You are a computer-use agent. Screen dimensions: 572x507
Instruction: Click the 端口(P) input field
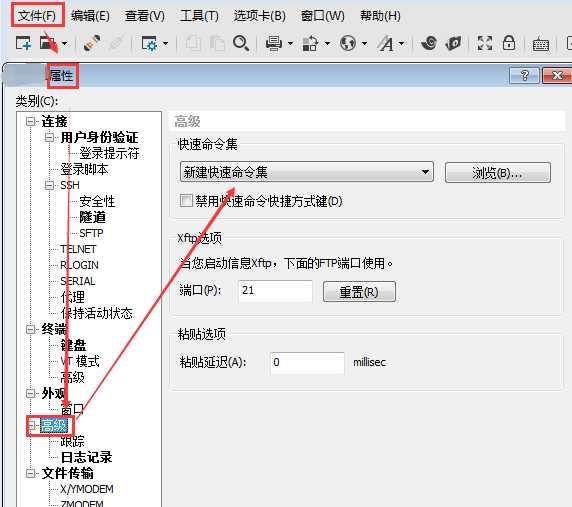(x=275, y=291)
